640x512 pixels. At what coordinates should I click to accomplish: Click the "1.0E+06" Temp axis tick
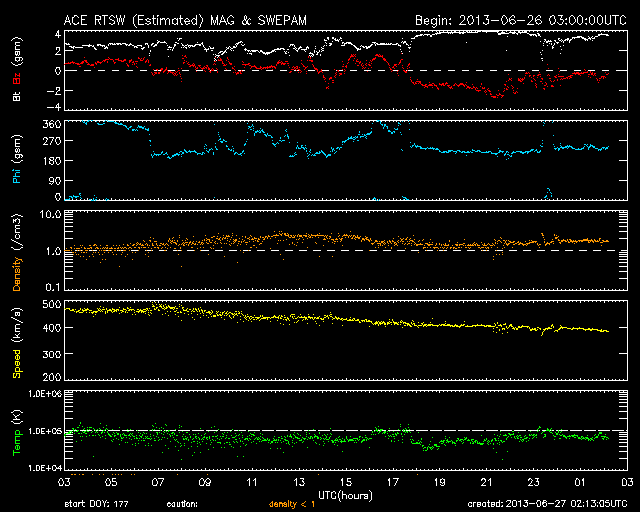pos(45,394)
